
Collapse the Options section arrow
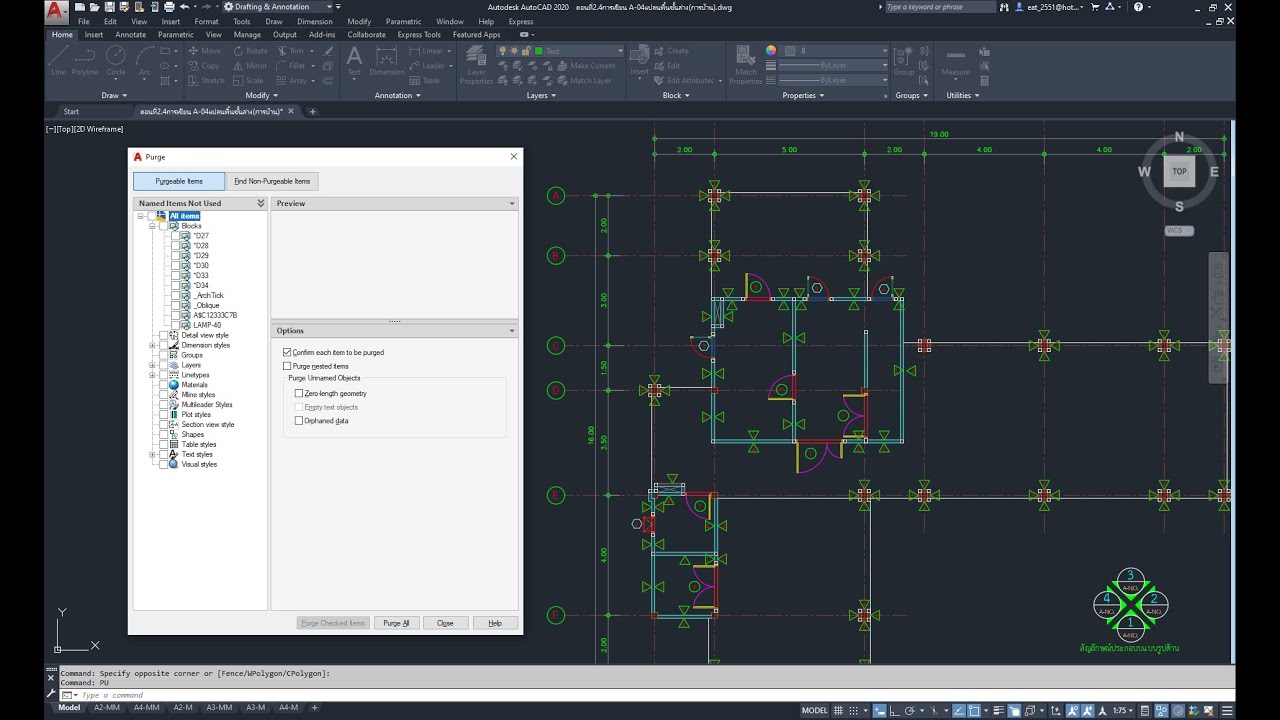coord(512,331)
